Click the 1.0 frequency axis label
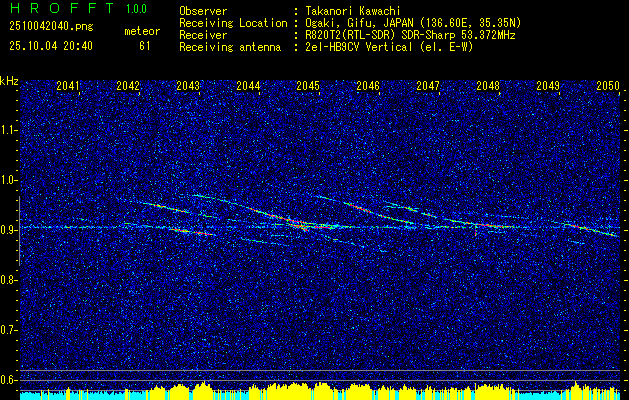 click(8, 180)
